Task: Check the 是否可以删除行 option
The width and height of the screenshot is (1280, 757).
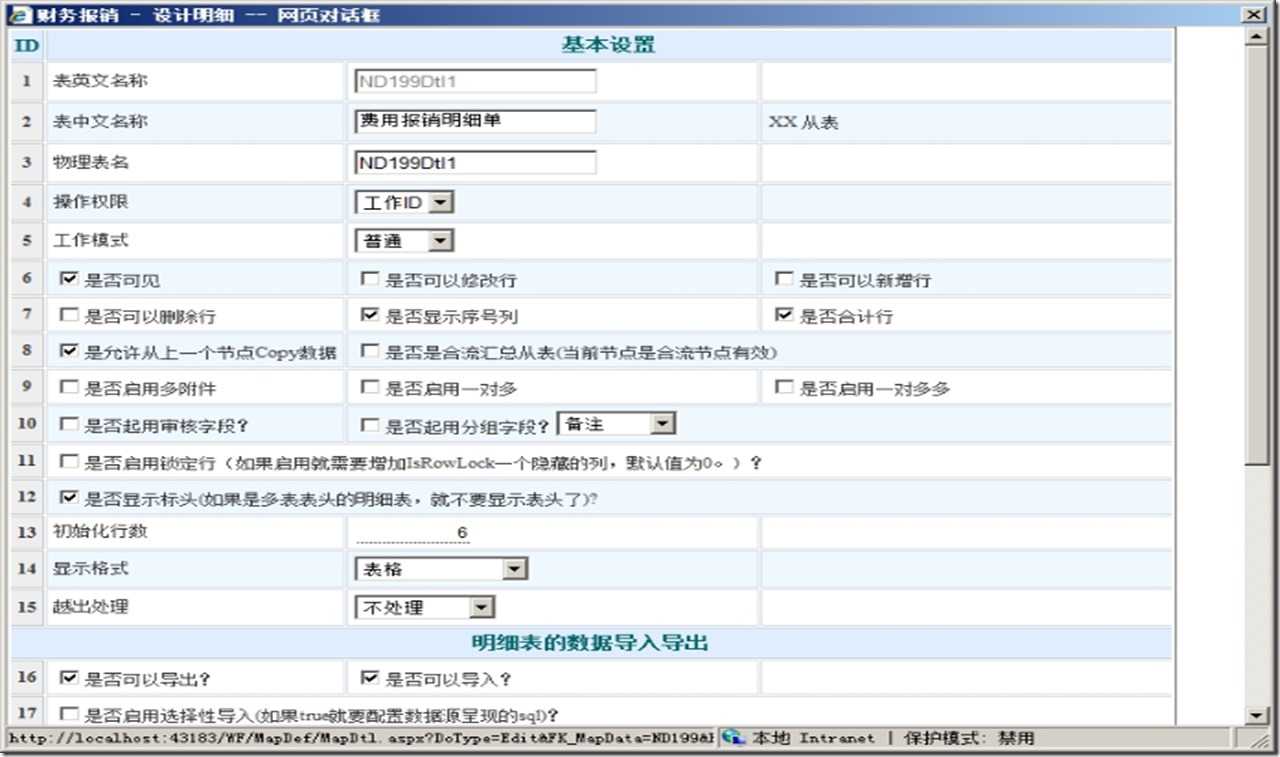Action: click(x=68, y=315)
